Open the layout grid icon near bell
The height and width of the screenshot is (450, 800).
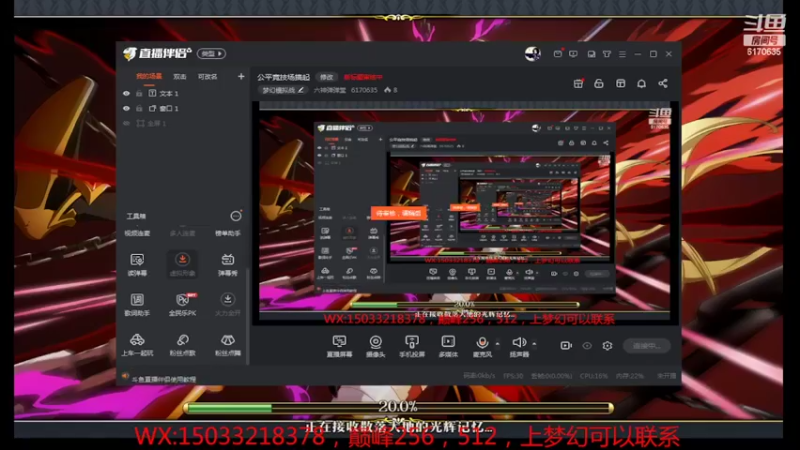[x=620, y=83]
